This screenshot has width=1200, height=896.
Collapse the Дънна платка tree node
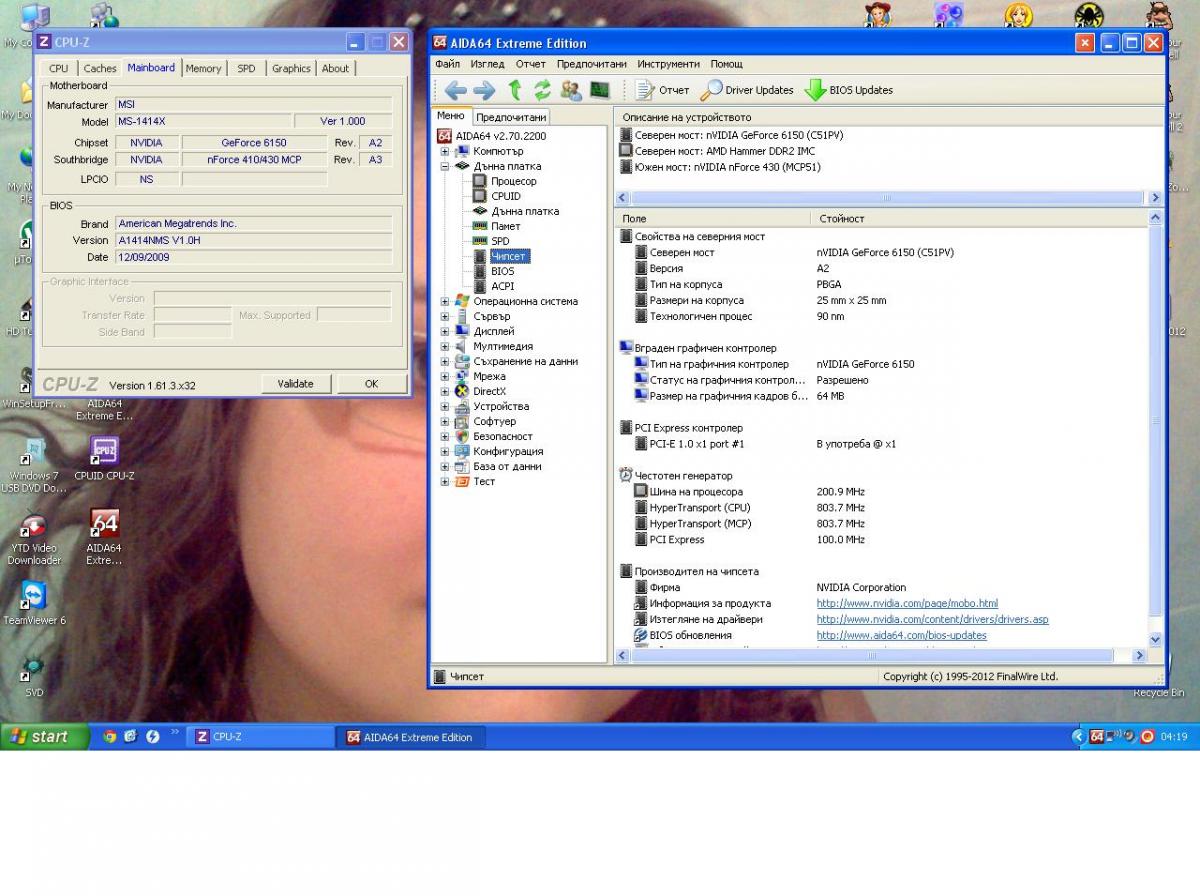coord(445,166)
